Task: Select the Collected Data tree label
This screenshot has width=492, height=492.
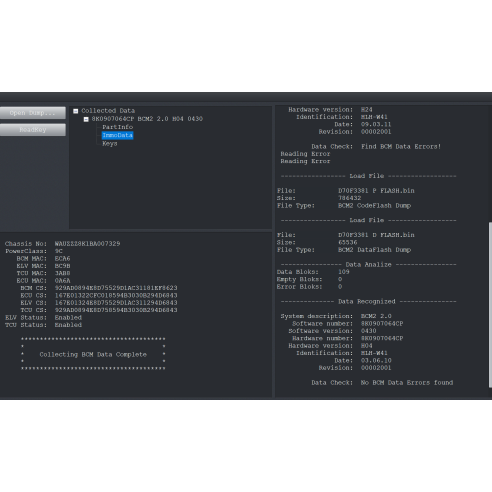Action: [x=108, y=111]
